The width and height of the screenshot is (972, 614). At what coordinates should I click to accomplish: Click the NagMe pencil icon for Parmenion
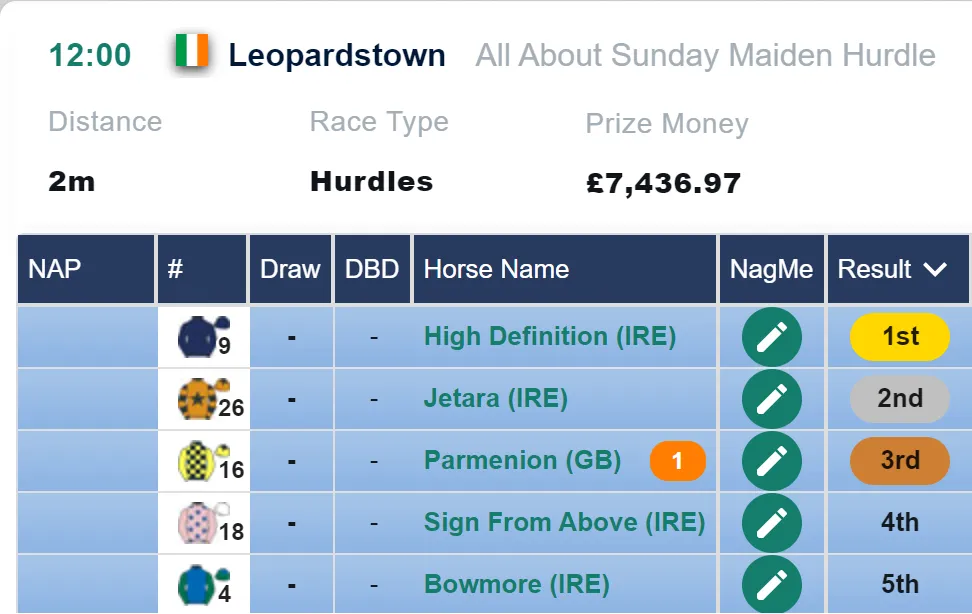772,461
